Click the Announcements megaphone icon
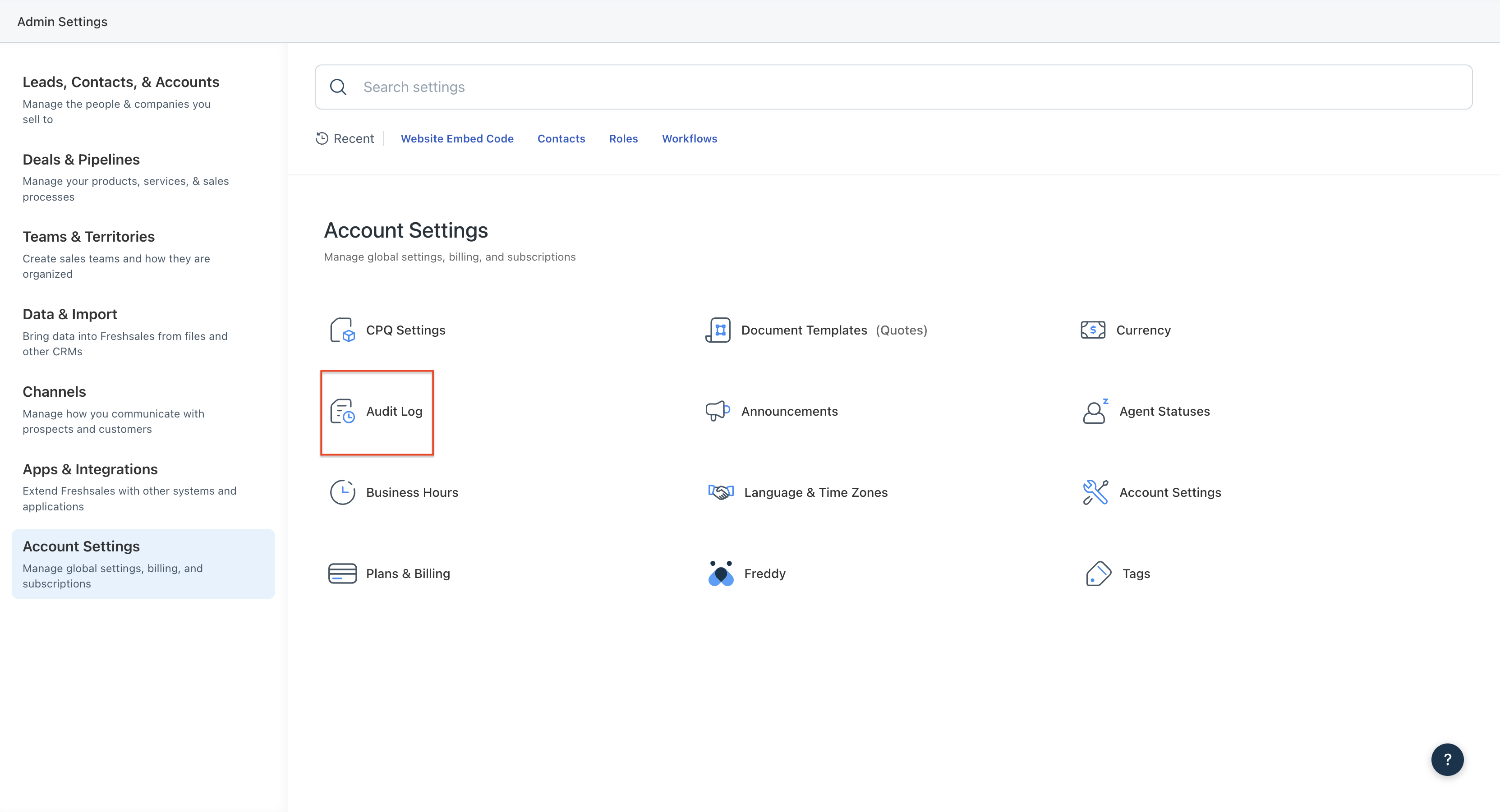 pyautogui.click(x=718, y=411)
